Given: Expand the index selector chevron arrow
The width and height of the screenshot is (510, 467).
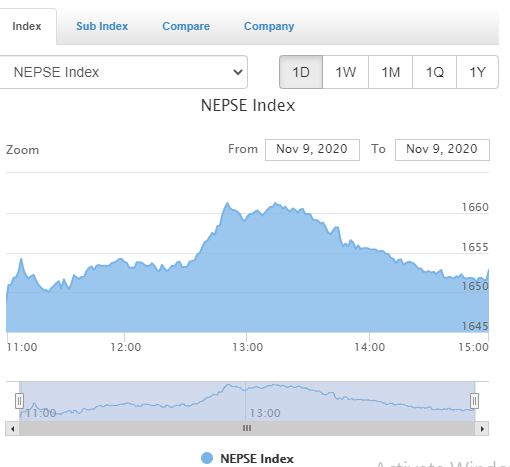Looking at the screenshot, I should [238, 72].
